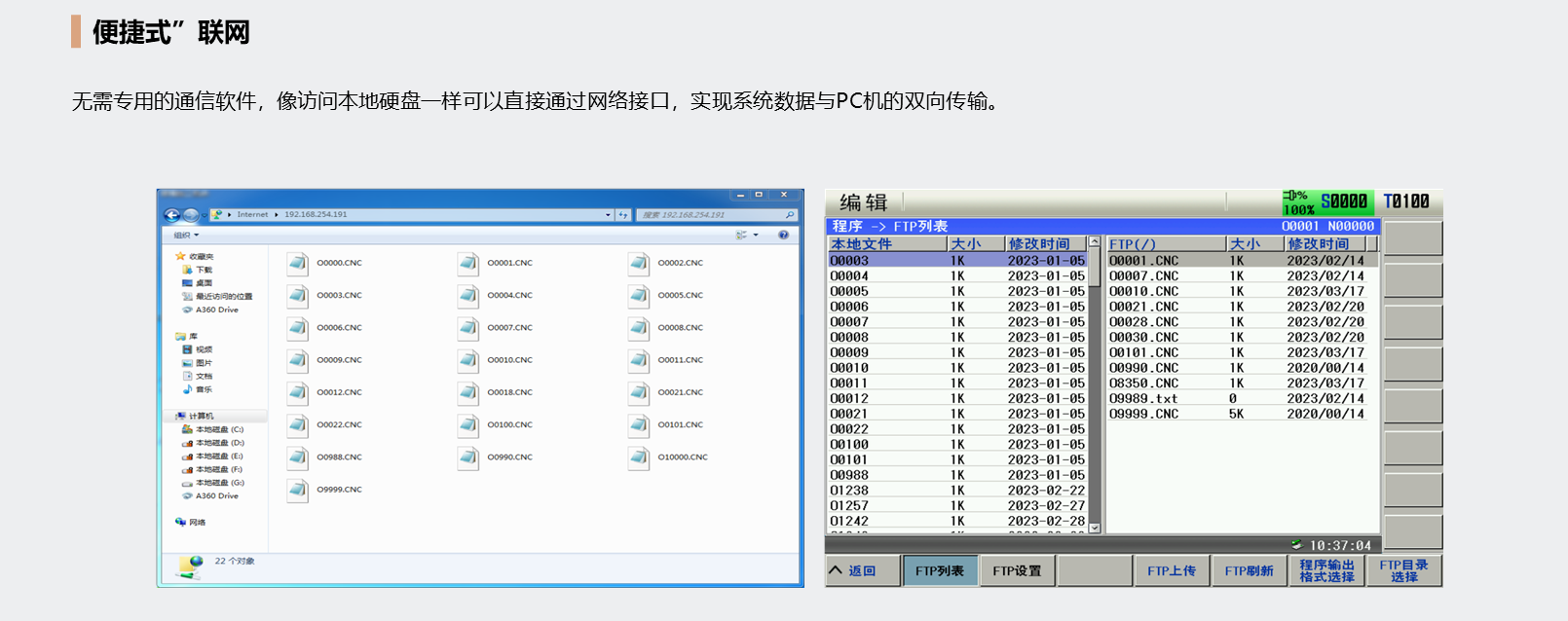Viewport: 1568px width, 621px height.
Task: Click the O9999.CNC file icon
Action: pos(298,490)
